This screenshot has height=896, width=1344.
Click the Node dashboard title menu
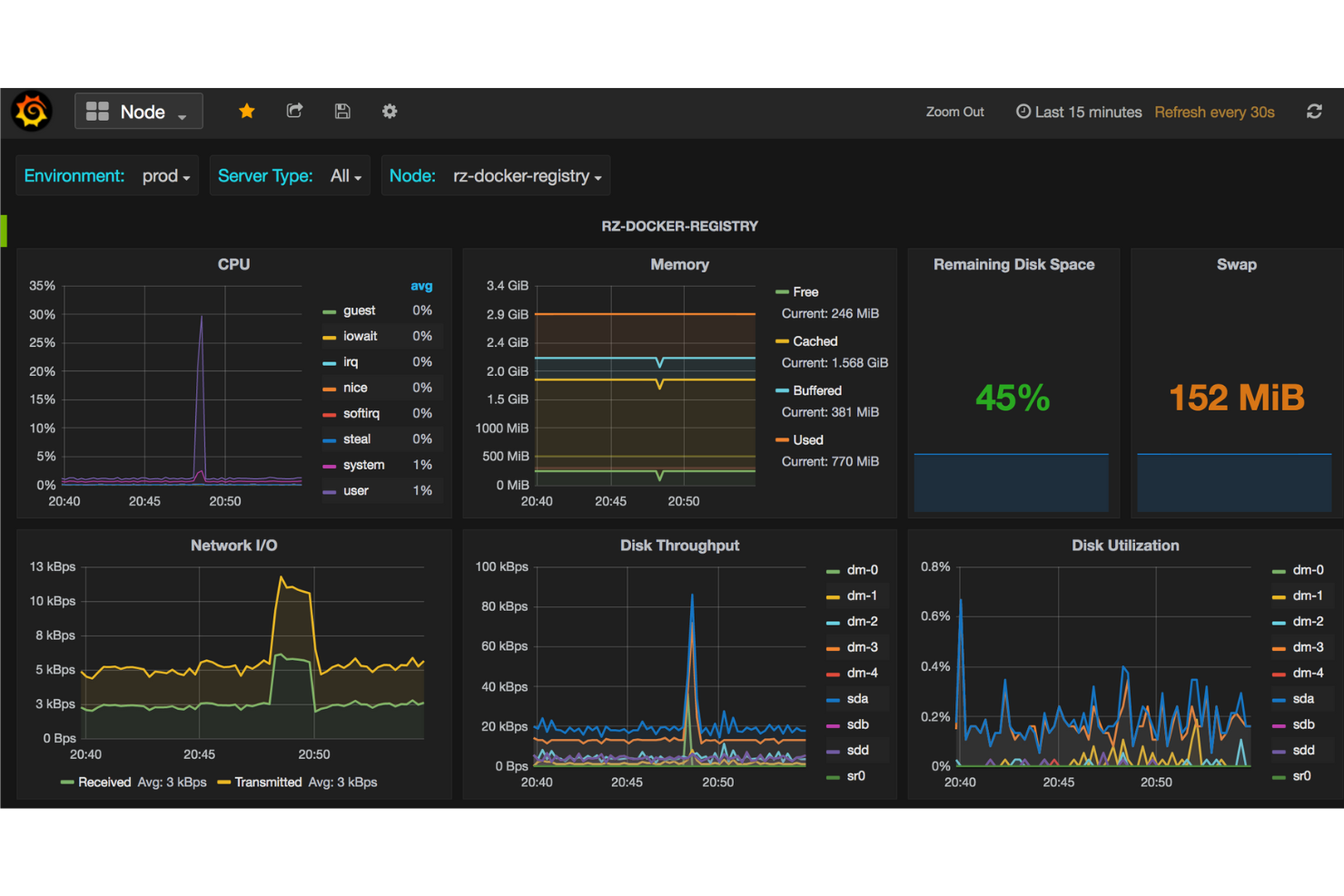click(x=142, y=111)
